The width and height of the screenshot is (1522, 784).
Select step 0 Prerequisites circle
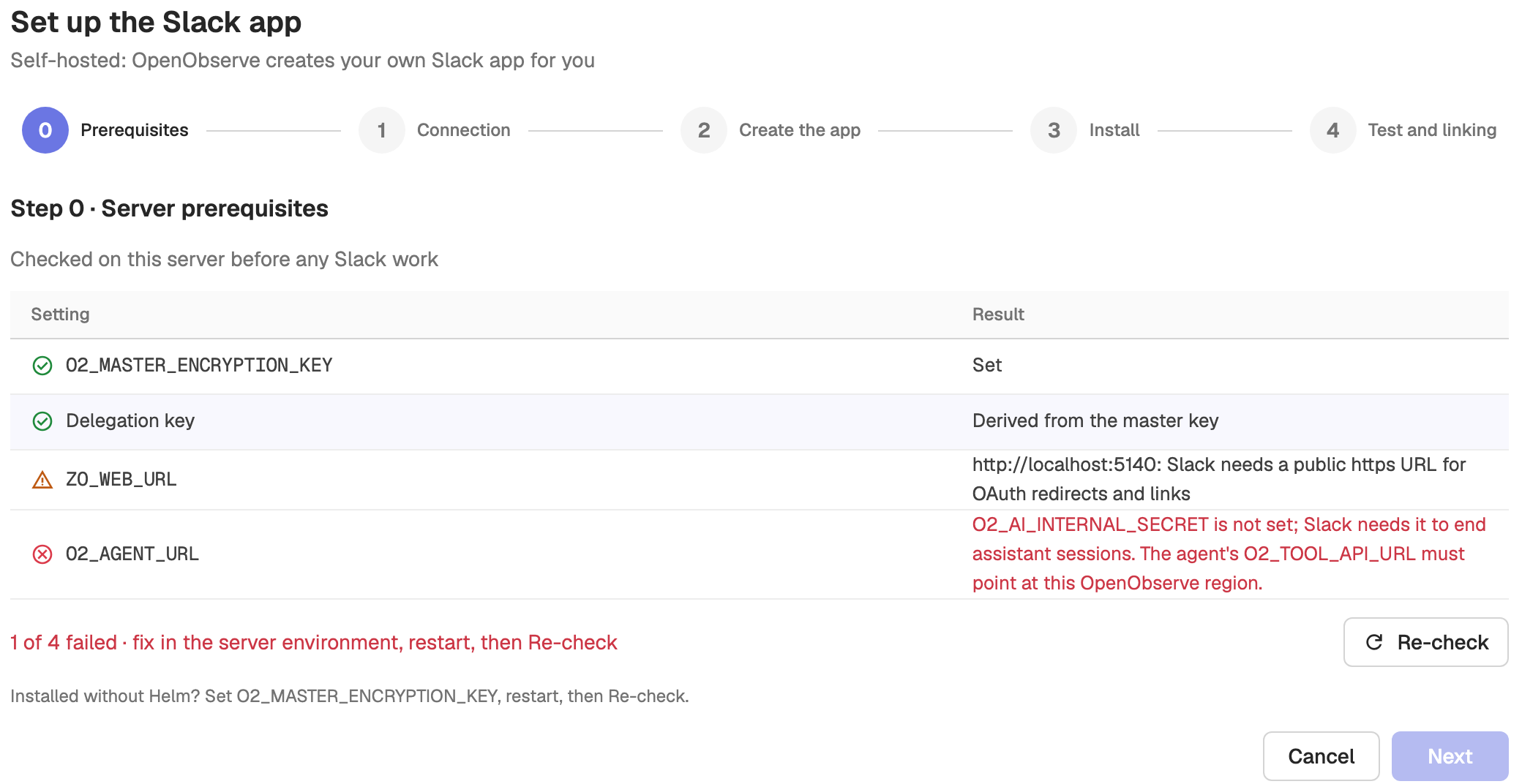click(x=45, y=130)
